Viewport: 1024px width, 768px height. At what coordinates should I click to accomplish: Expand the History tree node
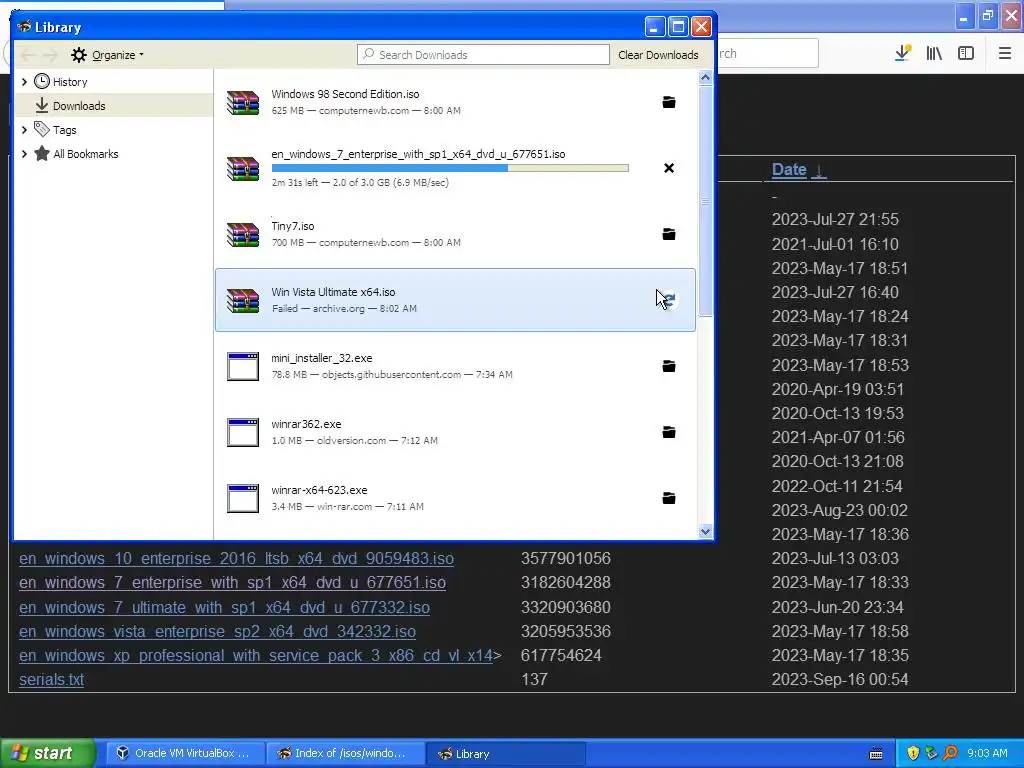24,82
